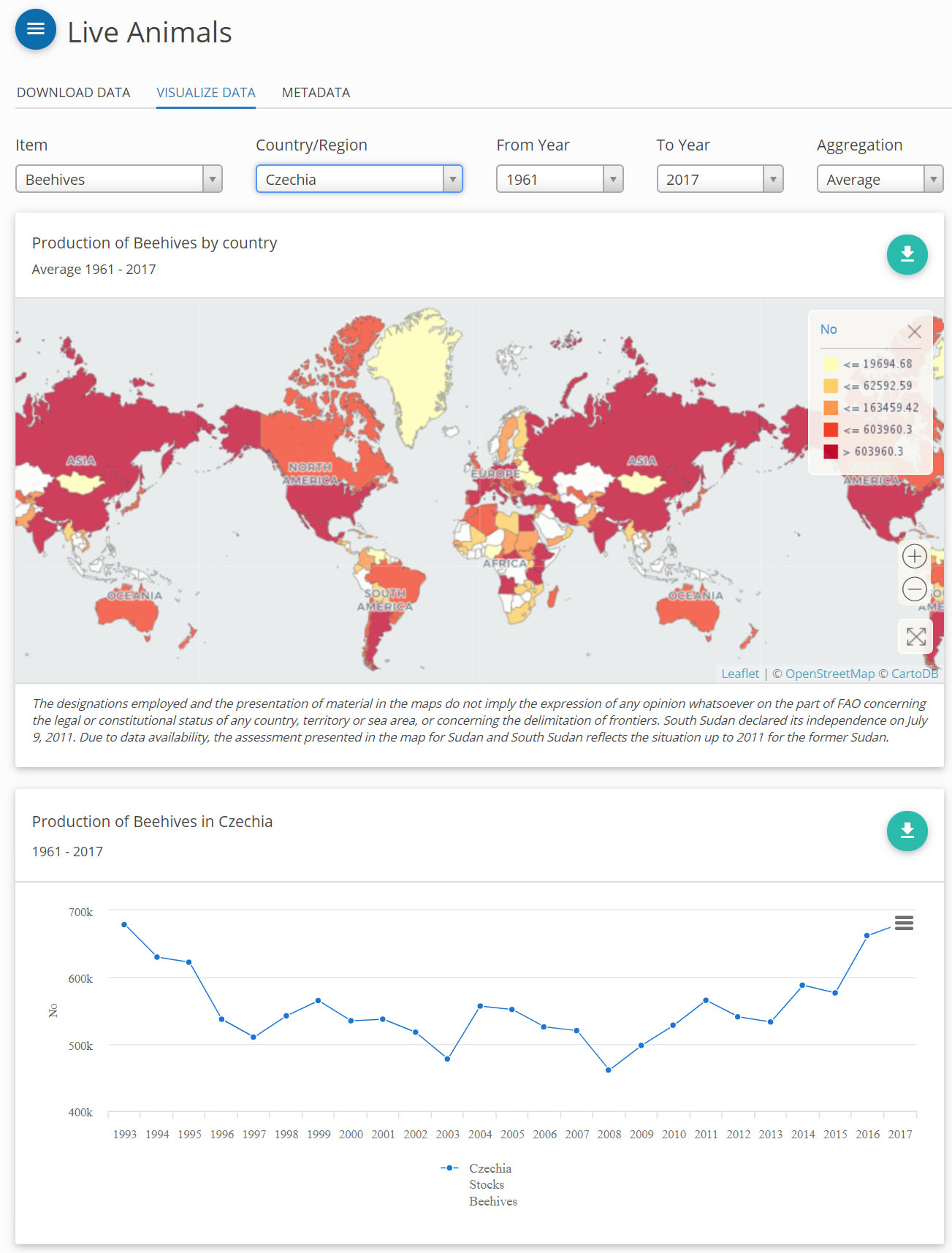Zoom out on the map

point(914,589)
